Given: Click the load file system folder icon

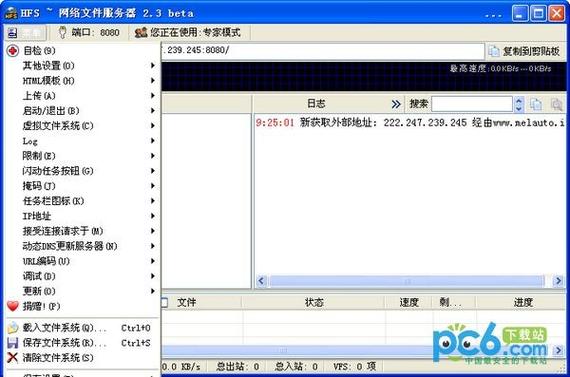Looking at the screenshot, I should point(13,328).
